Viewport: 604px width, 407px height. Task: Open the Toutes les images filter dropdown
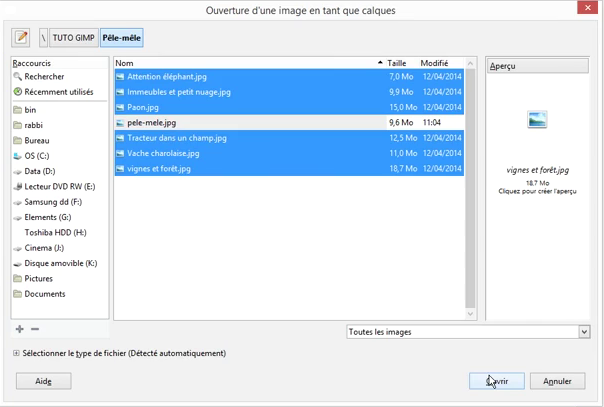point(467,332)
